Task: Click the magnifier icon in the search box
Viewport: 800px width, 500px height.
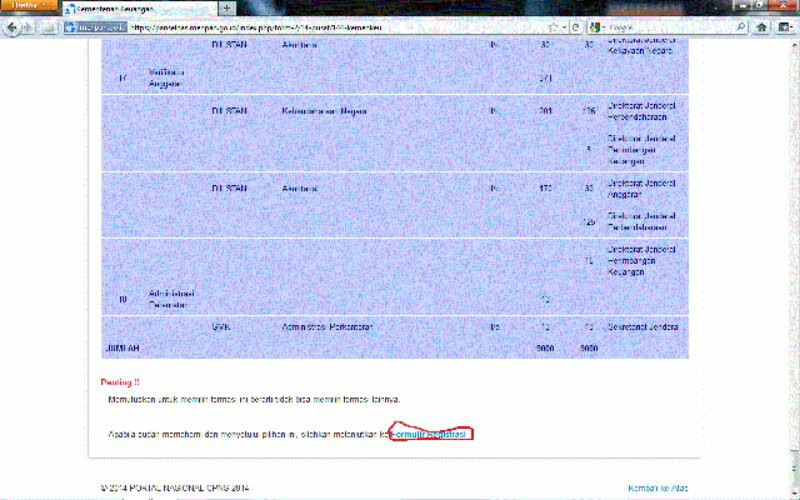Action: tap(738, 27)
